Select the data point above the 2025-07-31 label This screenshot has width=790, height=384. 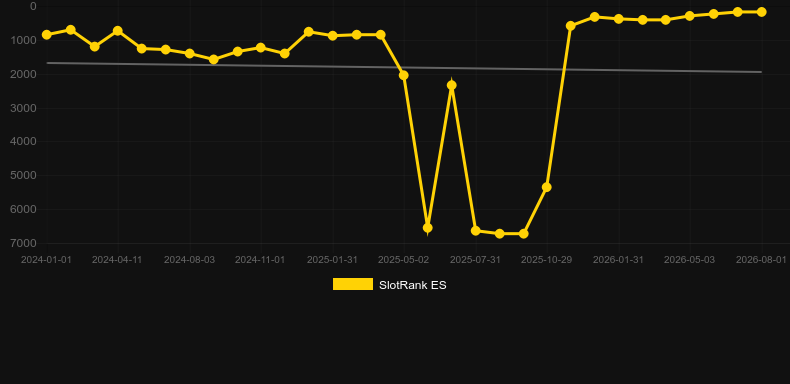pyautogui.click(x=476, y=231)
